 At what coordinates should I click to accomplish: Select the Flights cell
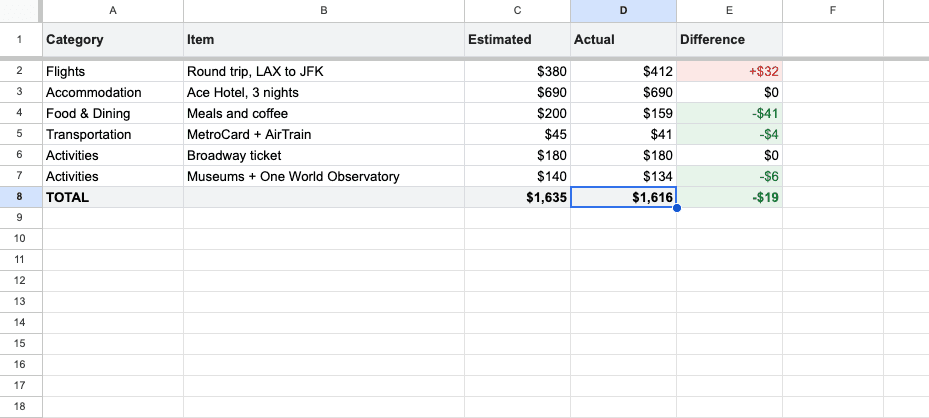point(113,72)
